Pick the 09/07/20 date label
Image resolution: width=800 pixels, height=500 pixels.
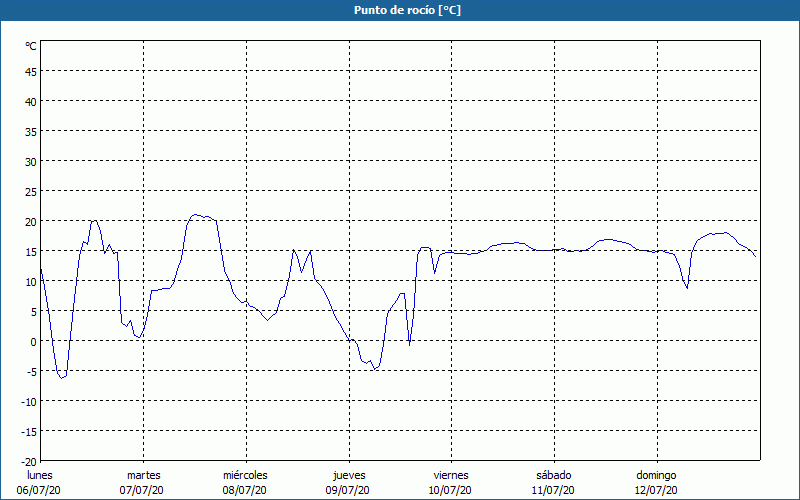tap(348, 490)
